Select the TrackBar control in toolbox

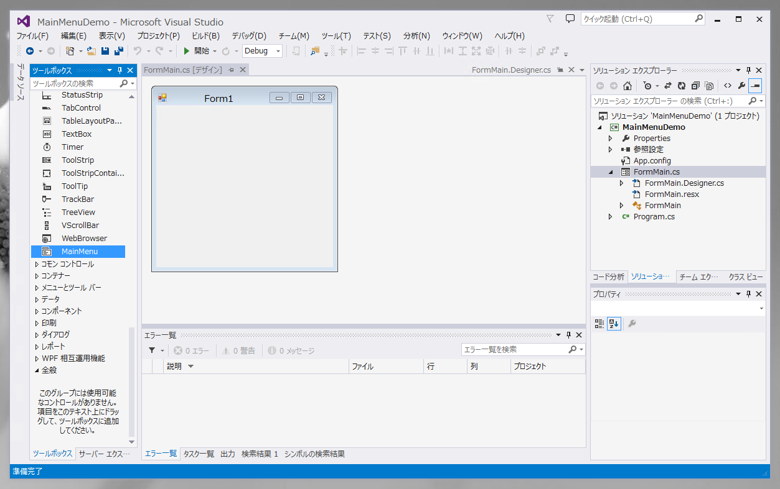[78, 199]
